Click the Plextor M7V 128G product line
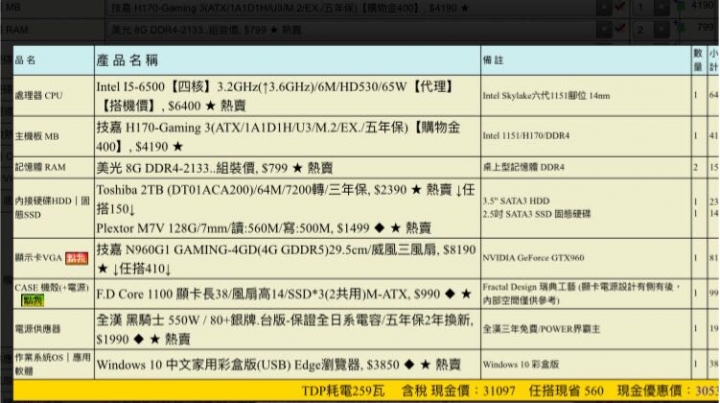Image resolution: width=720 pixels, height=403 pixels. (264, 228)
